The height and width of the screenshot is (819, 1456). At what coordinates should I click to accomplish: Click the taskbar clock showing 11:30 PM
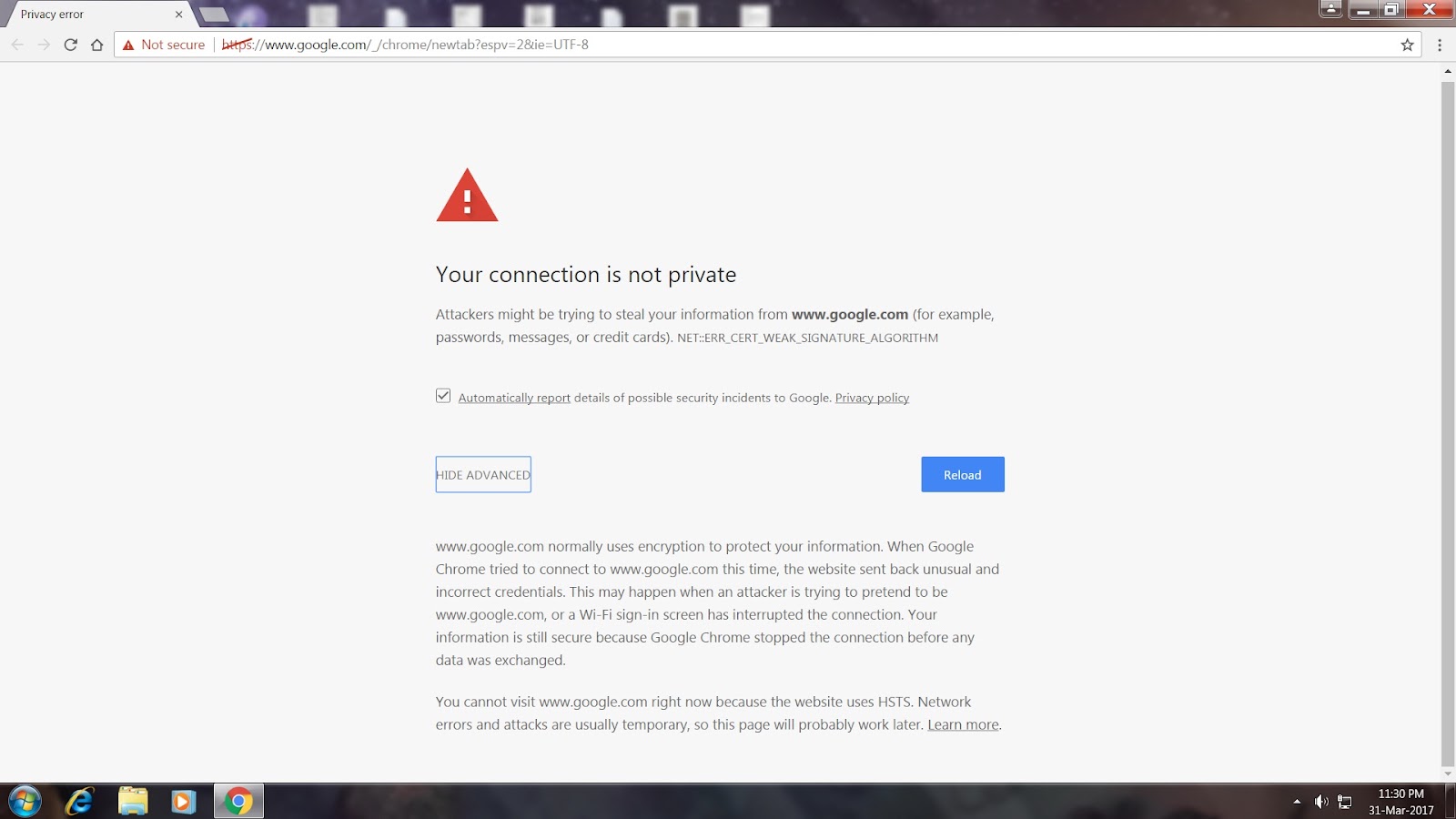point(1401,802)
